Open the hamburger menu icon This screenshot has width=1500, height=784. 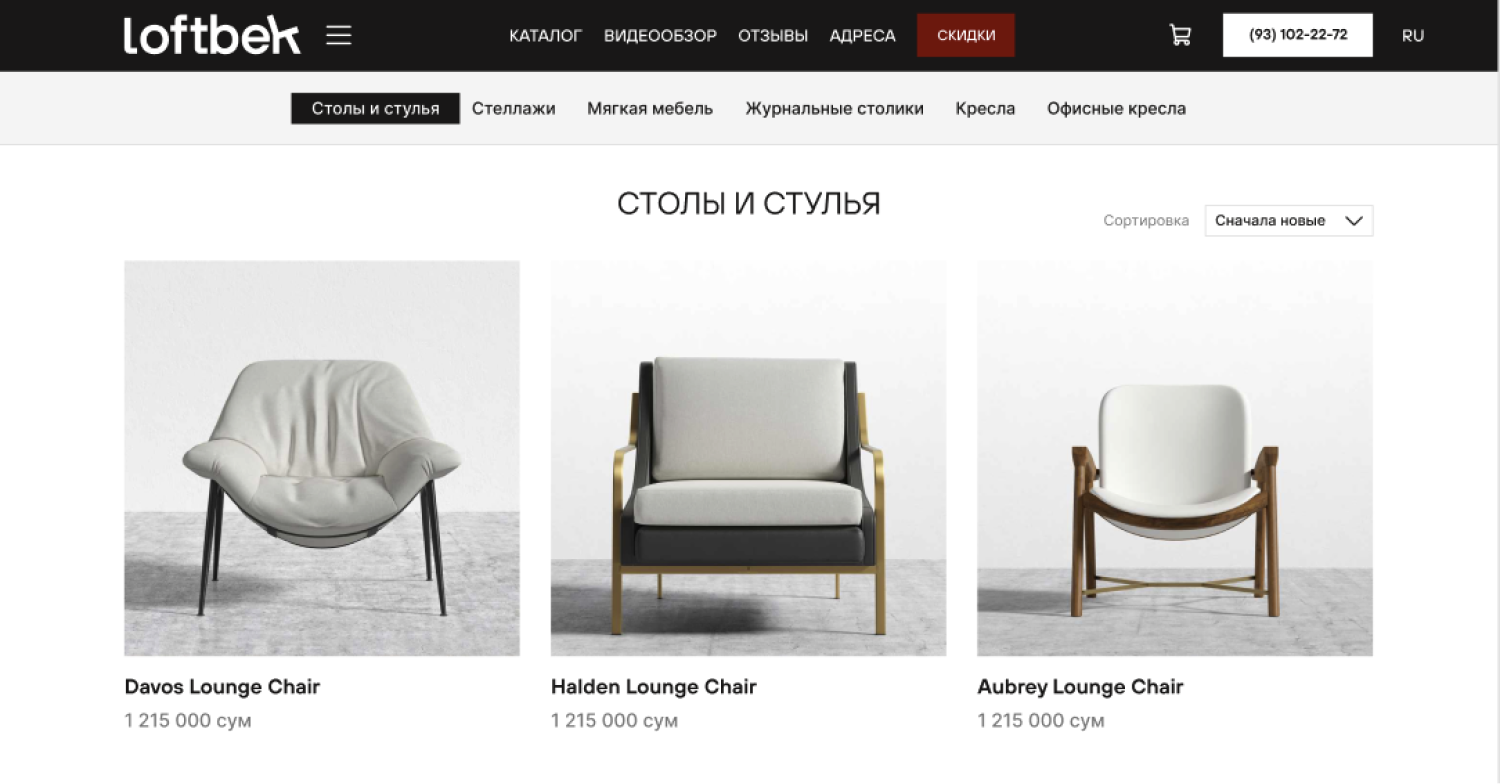(x=339, y=35)
